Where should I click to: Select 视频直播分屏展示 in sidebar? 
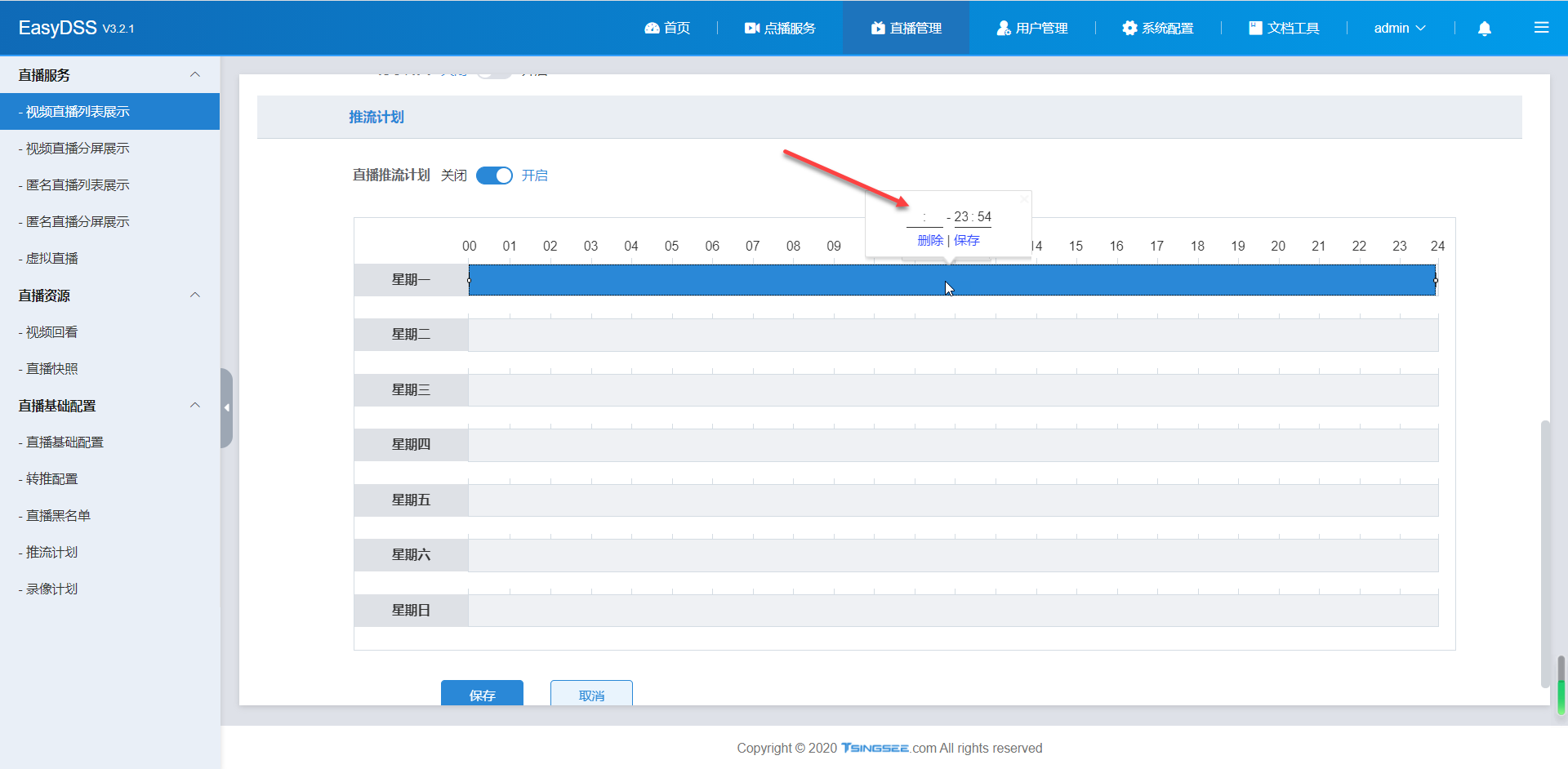[109, 148]
